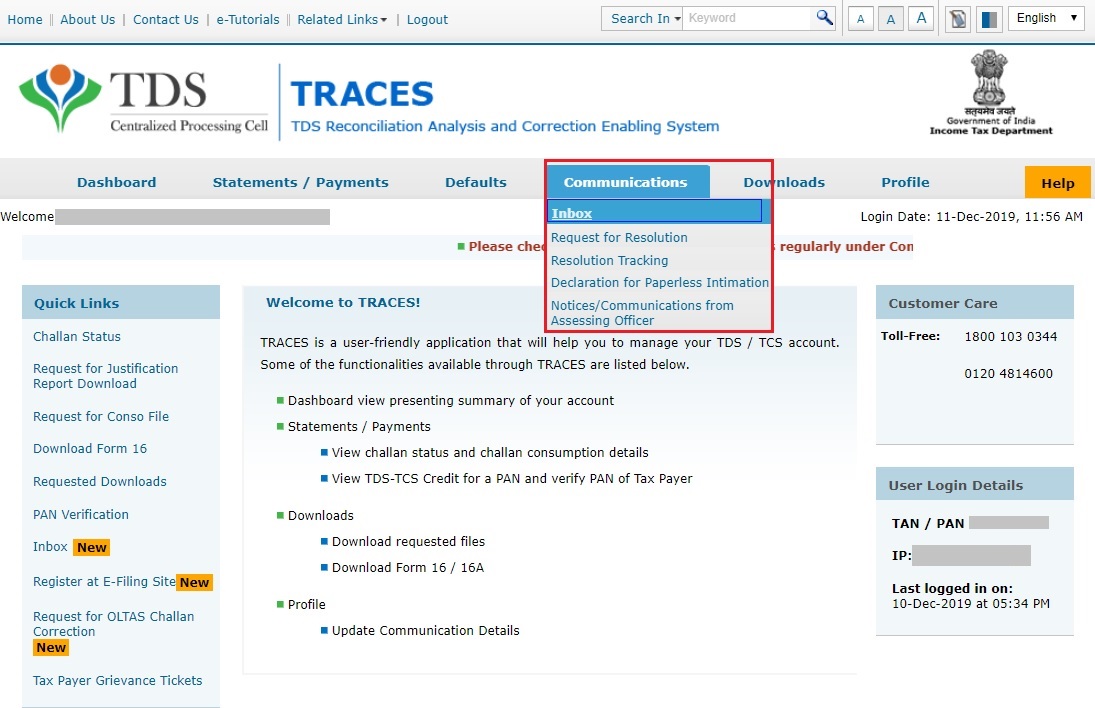
Task: Open Request for Resolution option
Action: click(x=619, y=237)
